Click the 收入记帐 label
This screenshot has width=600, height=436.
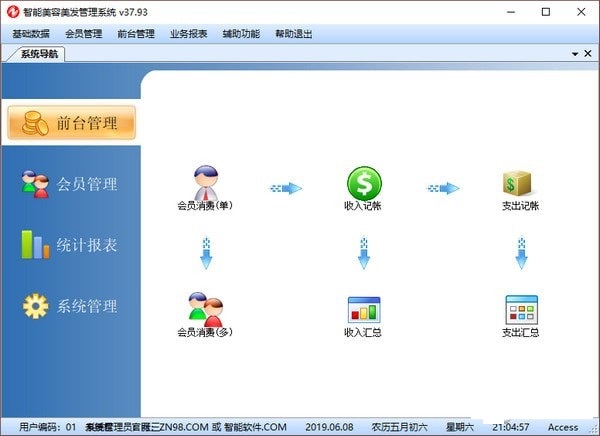(363, 206)
